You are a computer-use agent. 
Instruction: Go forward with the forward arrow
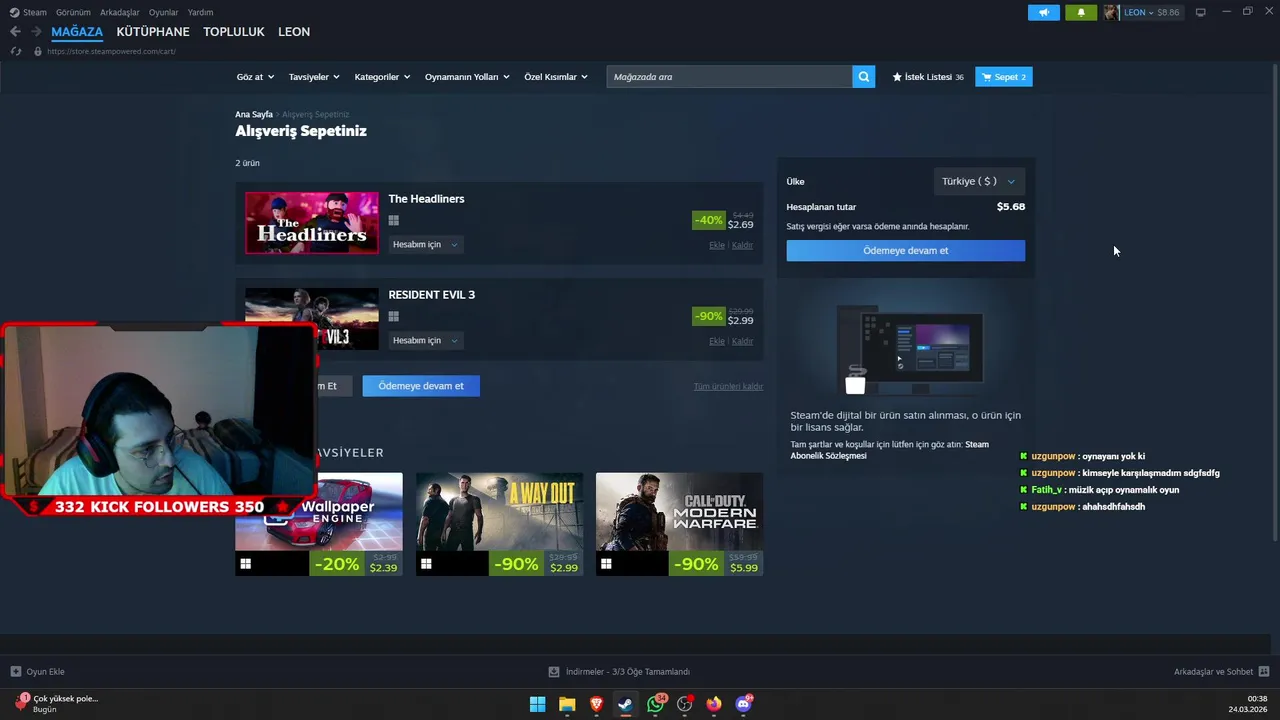point(37,32)
